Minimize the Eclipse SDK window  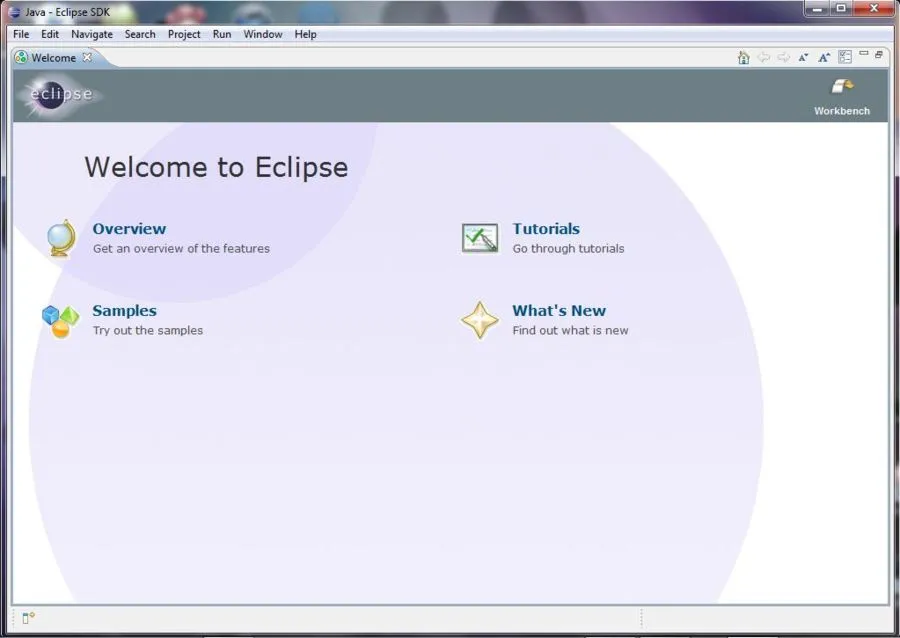(x=818, y=9)
